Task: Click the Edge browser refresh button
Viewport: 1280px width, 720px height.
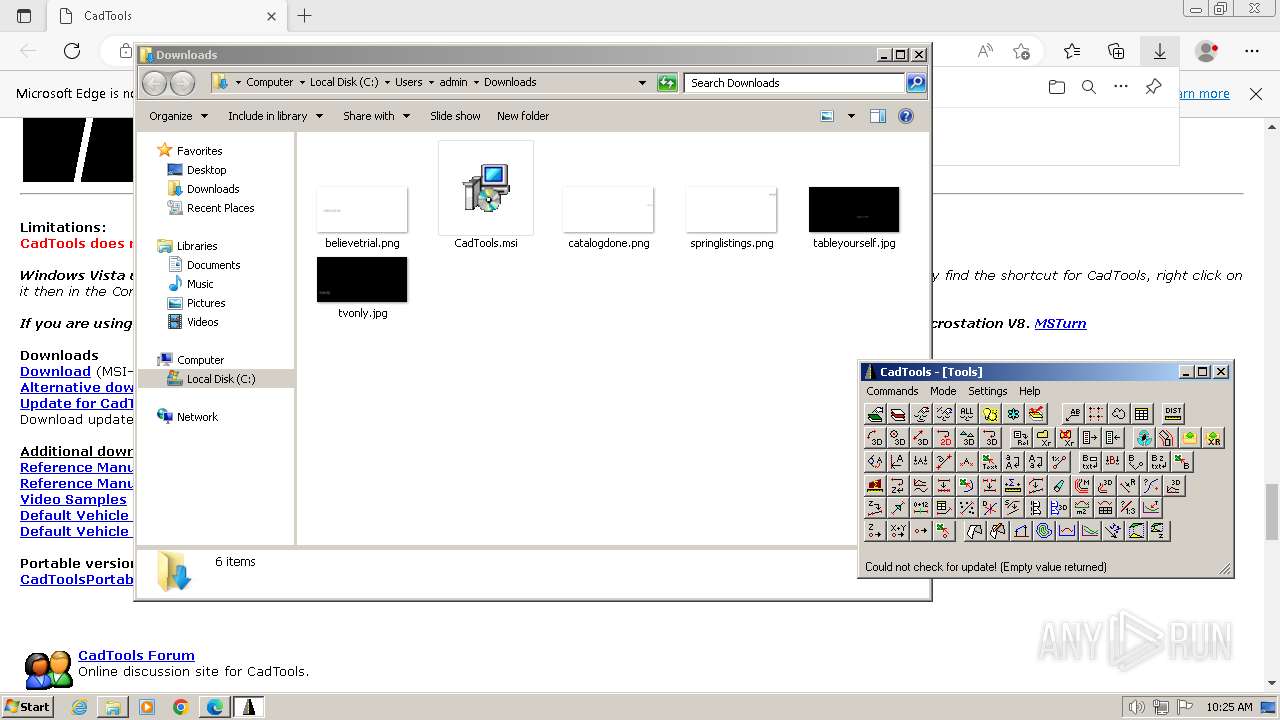Action: click(x=72, y=51)
